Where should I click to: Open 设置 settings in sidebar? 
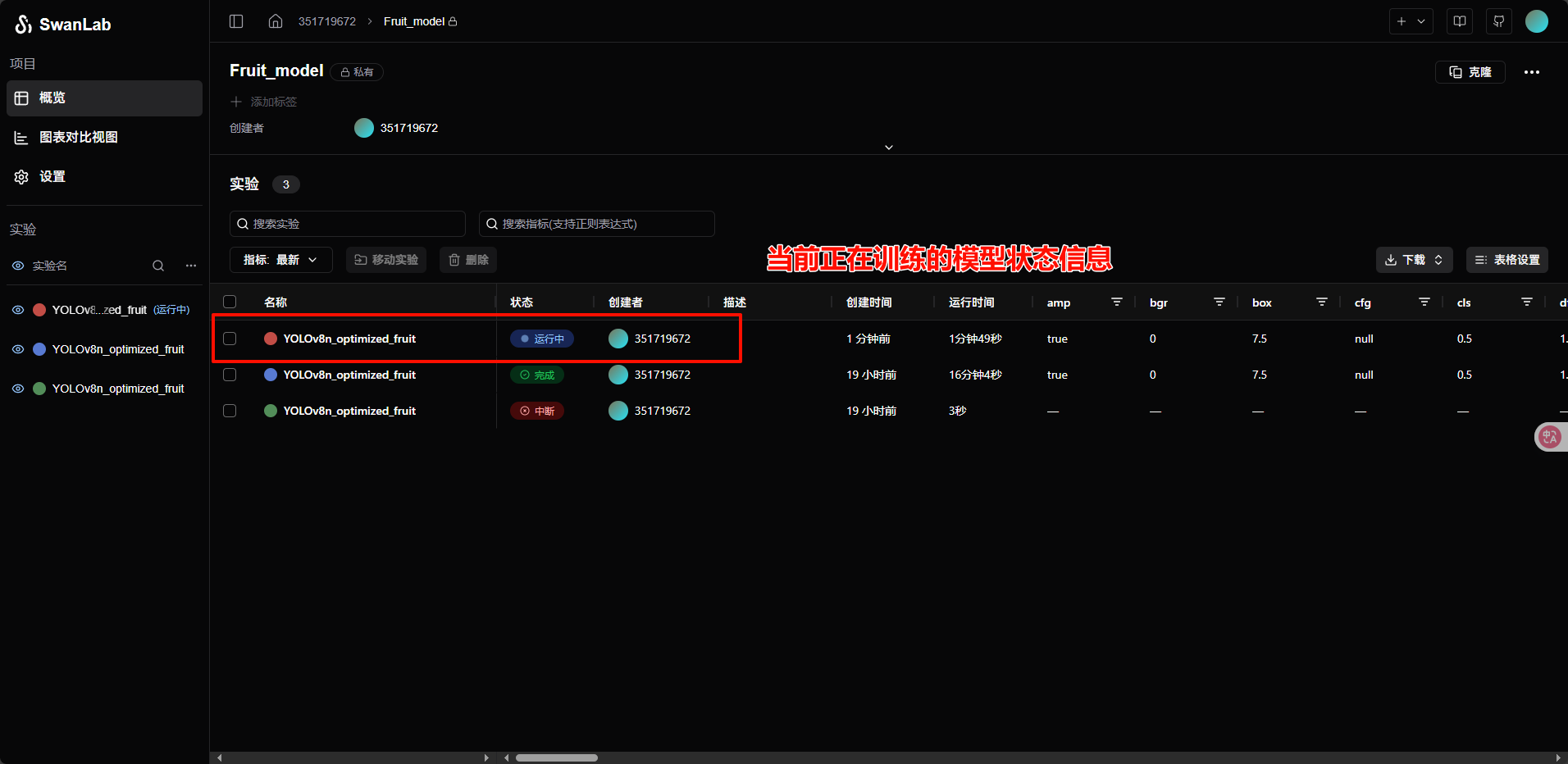(104, 177)
